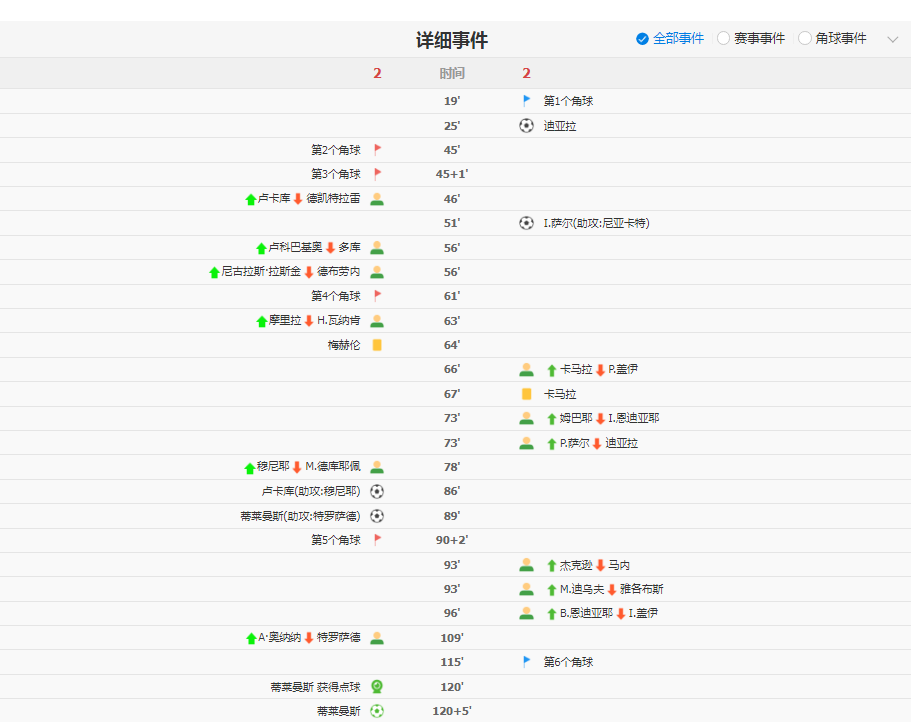Click text 蒂莱曼斯(助攻:特罗萨德)

point(300,516)
